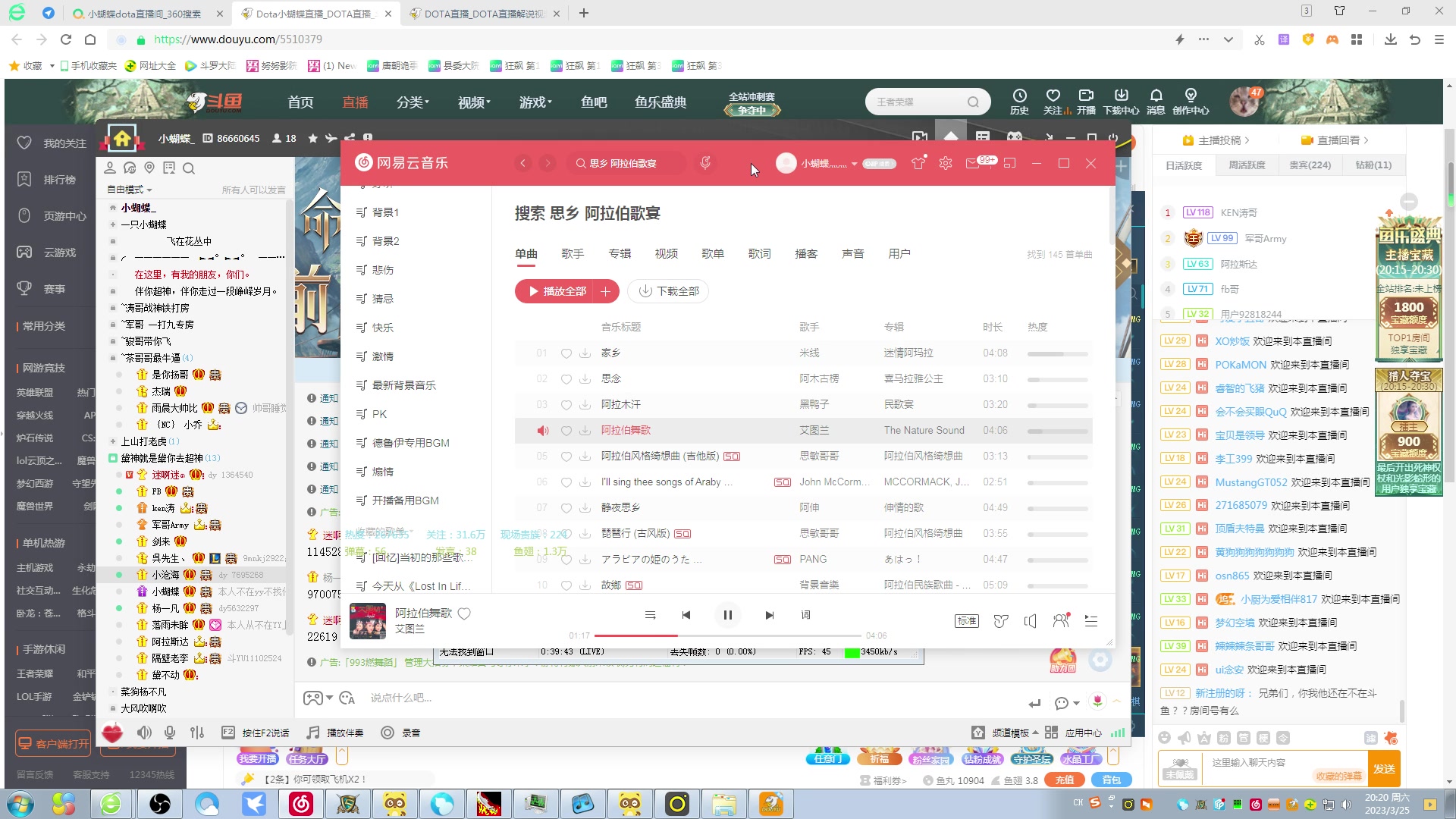Open the 直播 menu on Douyu navbar
1456x819 pixels.
point(355,102)
